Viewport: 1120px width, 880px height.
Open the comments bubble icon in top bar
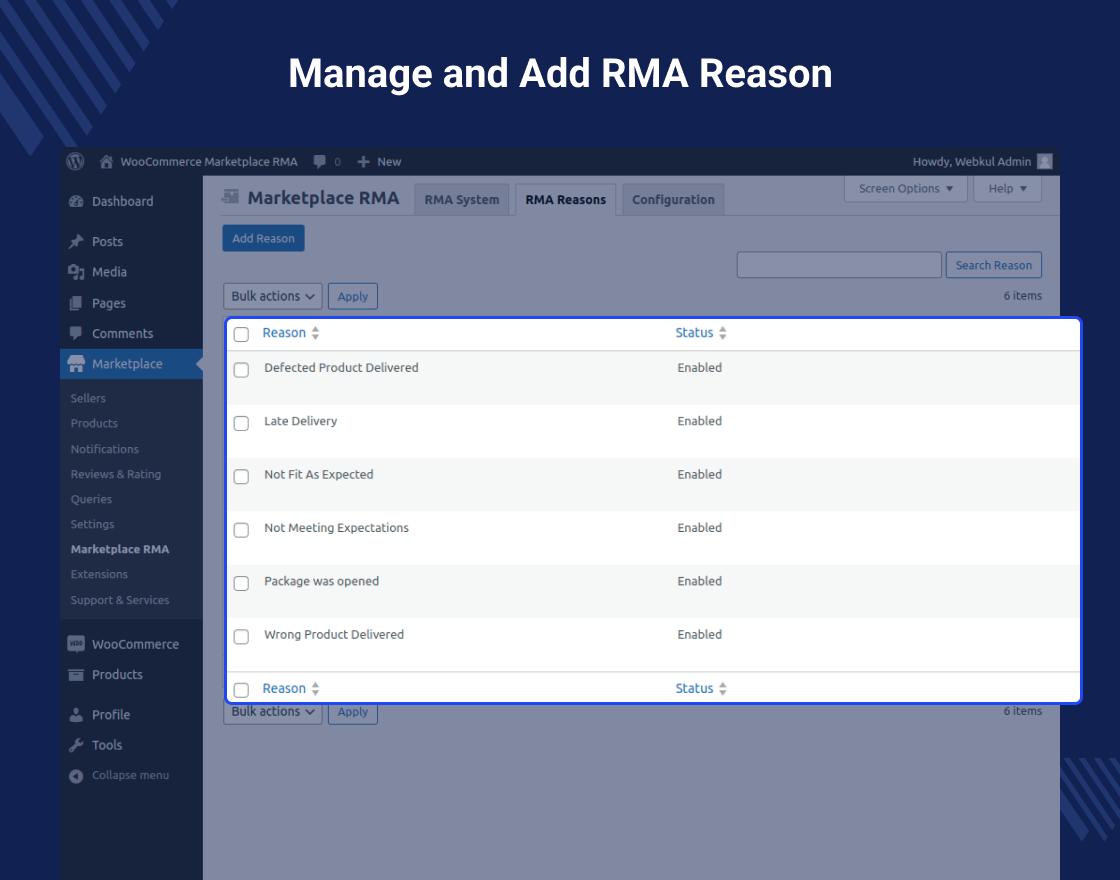click(317, 161)
